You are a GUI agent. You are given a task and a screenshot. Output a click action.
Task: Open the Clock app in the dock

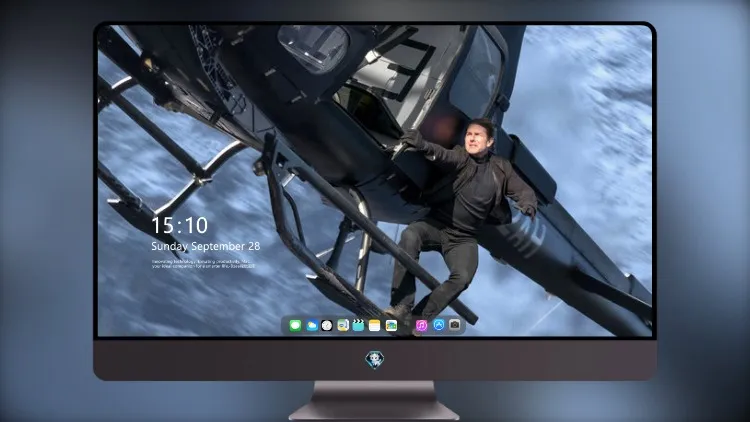pyautogui.click(x=327, y=326)
